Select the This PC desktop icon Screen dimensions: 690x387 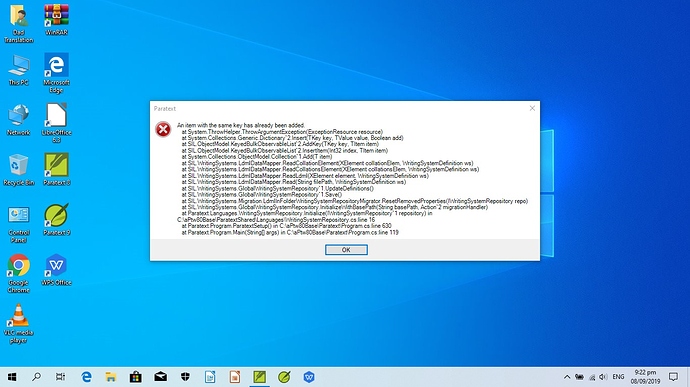click(x=18, y=70)
